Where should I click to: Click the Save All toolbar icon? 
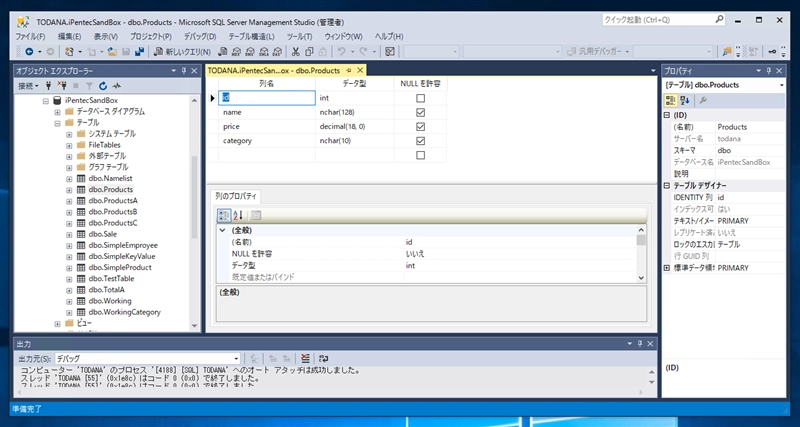[139, 52]
